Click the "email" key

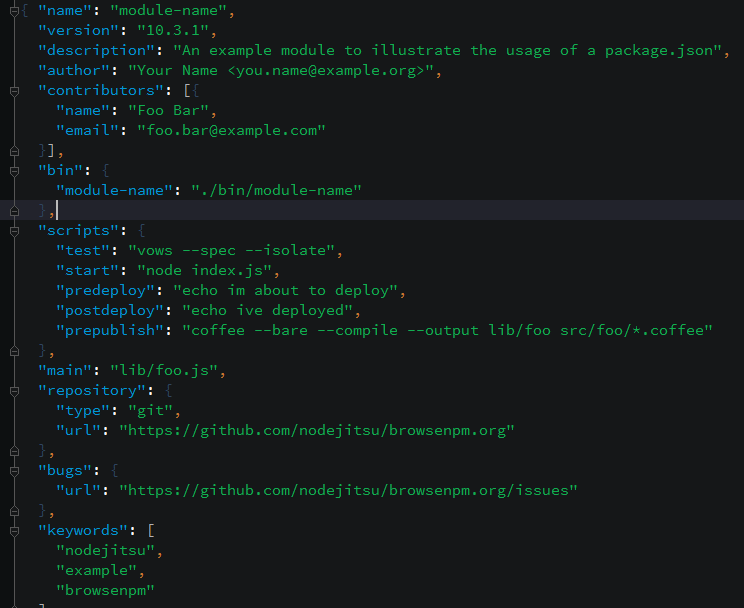pyautogui.click(x=87, y=131)
